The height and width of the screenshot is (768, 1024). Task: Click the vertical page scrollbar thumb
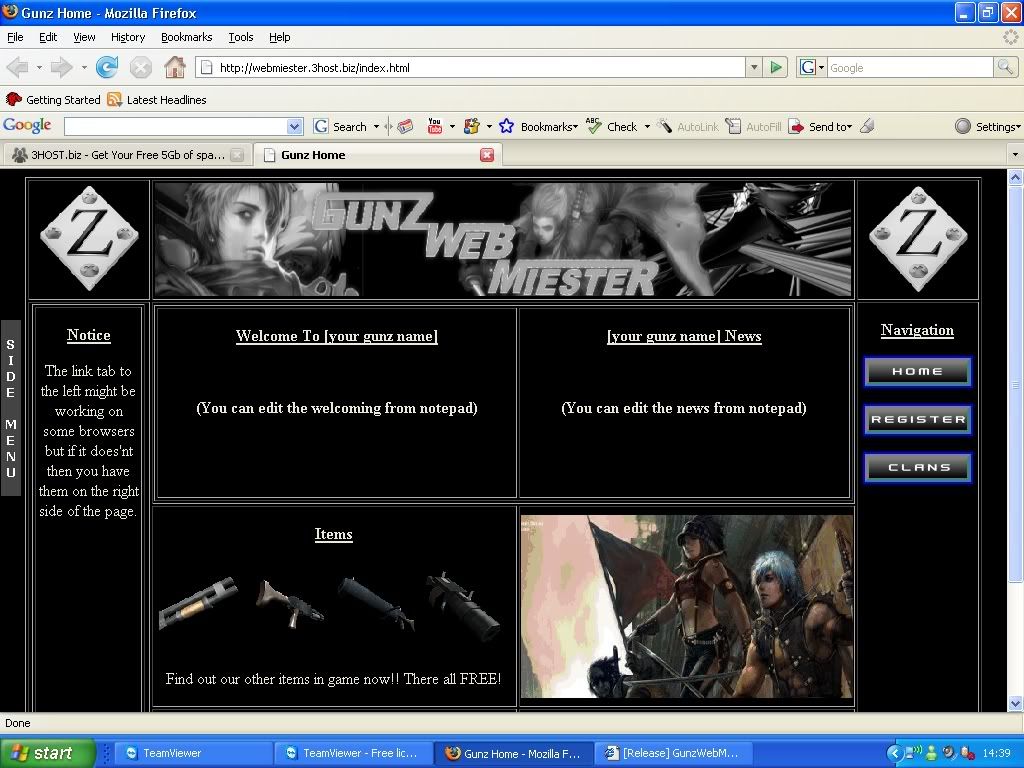click(x=1016, y=385)
